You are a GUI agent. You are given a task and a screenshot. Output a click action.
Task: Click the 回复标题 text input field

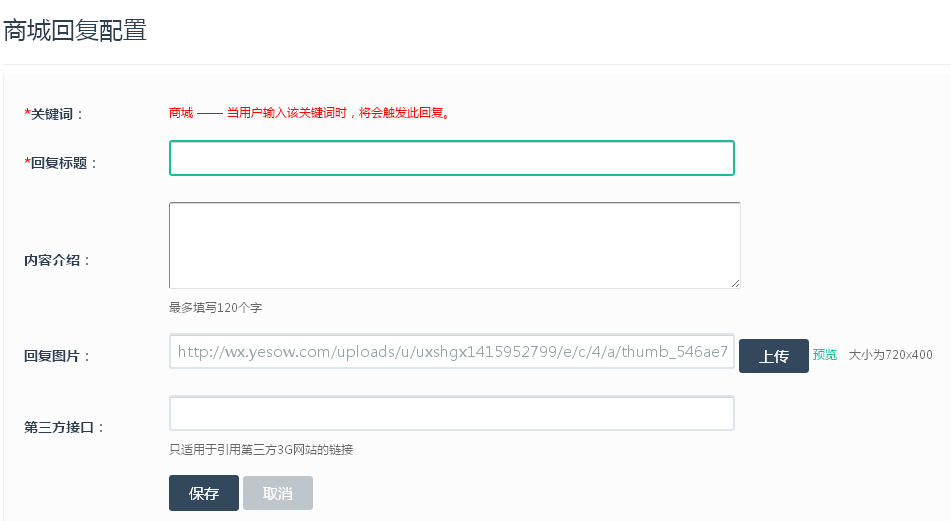coord(451,158)
